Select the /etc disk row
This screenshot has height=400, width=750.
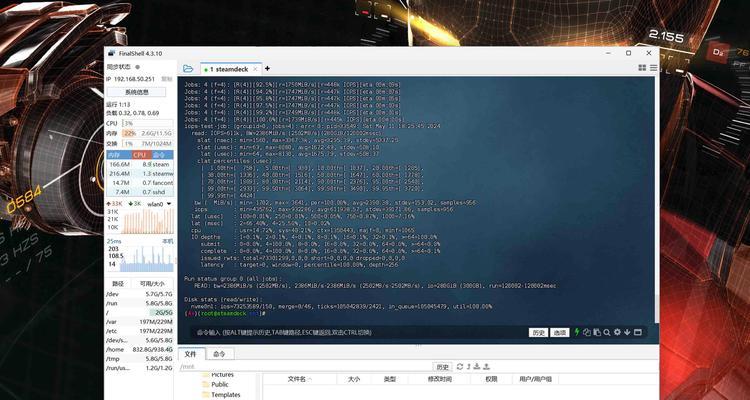pos(140,331)
